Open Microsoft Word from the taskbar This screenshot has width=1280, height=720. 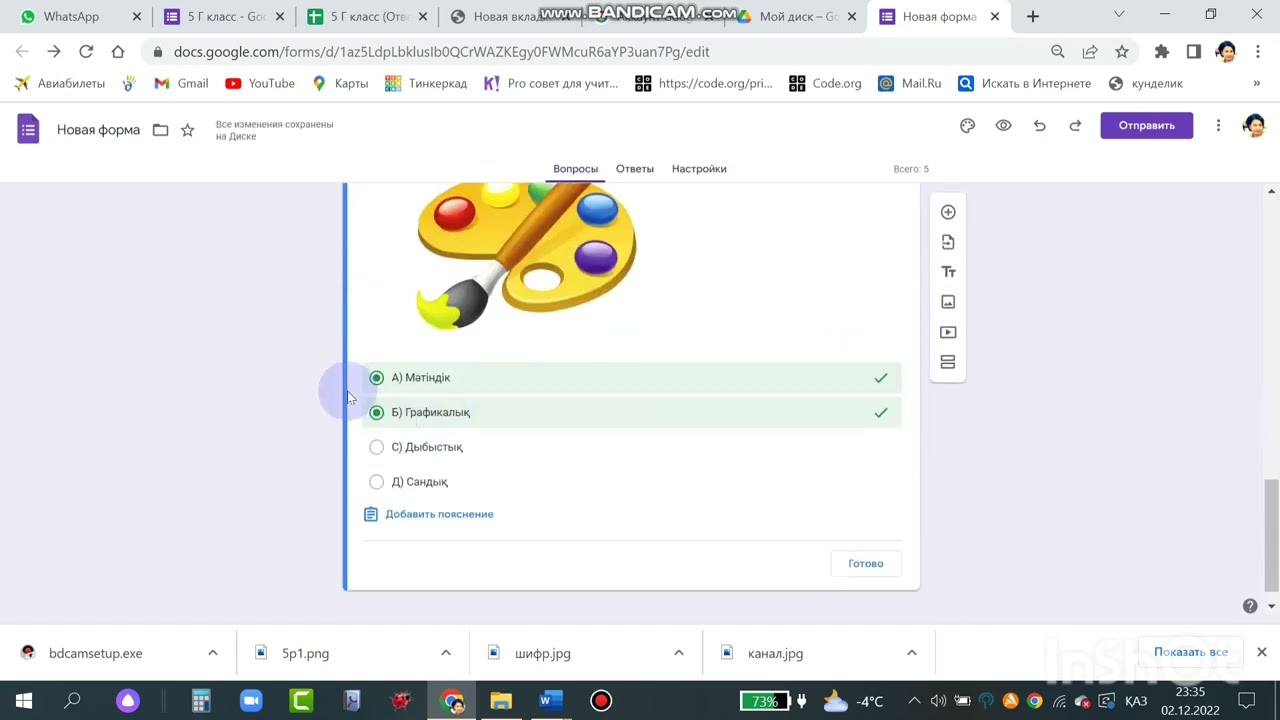(551, 701)
